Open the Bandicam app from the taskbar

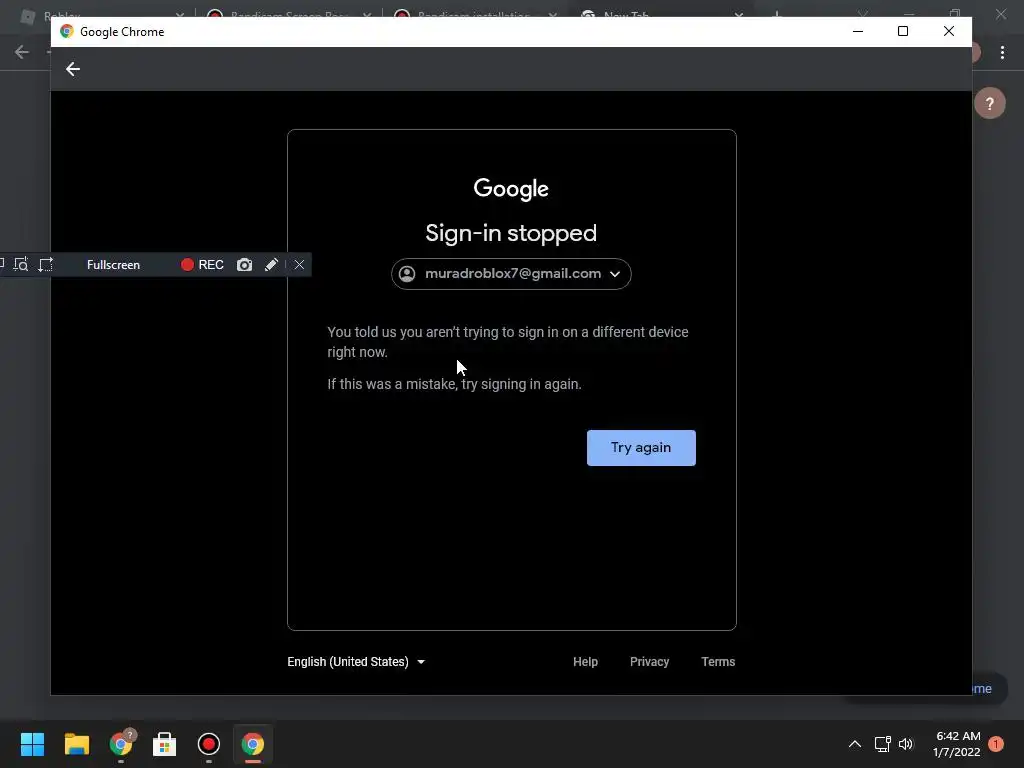[209, 744]
